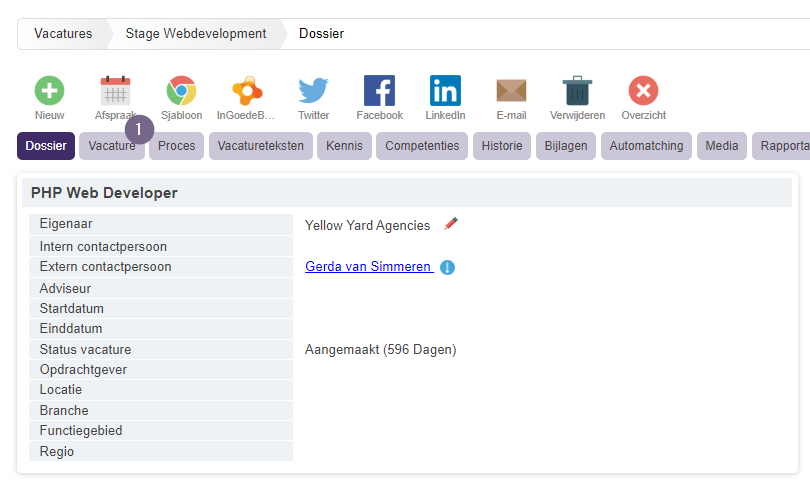
Task: Select the Sjabloon Chrome icon
Action: click(x=181, y=90)
